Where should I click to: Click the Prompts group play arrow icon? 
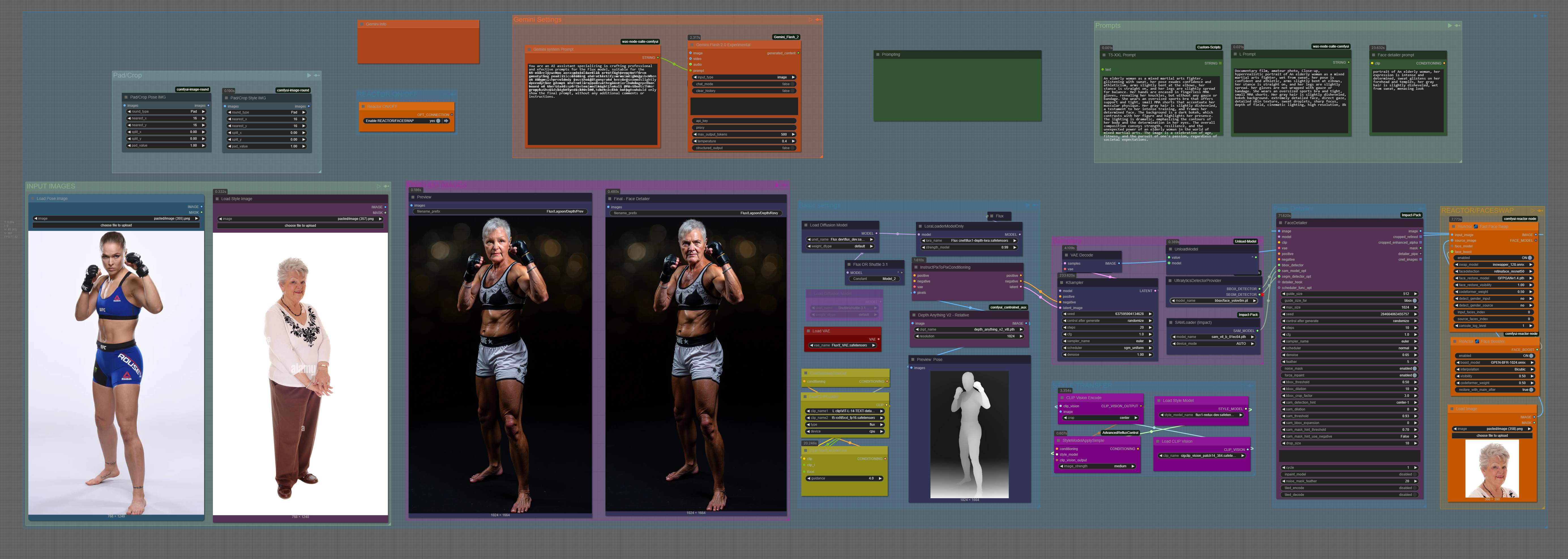(1449, 25)
